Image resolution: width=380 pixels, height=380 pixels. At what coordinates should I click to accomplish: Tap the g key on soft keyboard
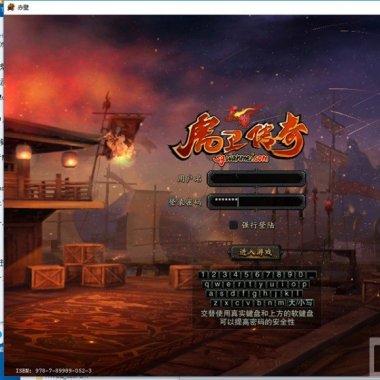[x=254, y=294]
